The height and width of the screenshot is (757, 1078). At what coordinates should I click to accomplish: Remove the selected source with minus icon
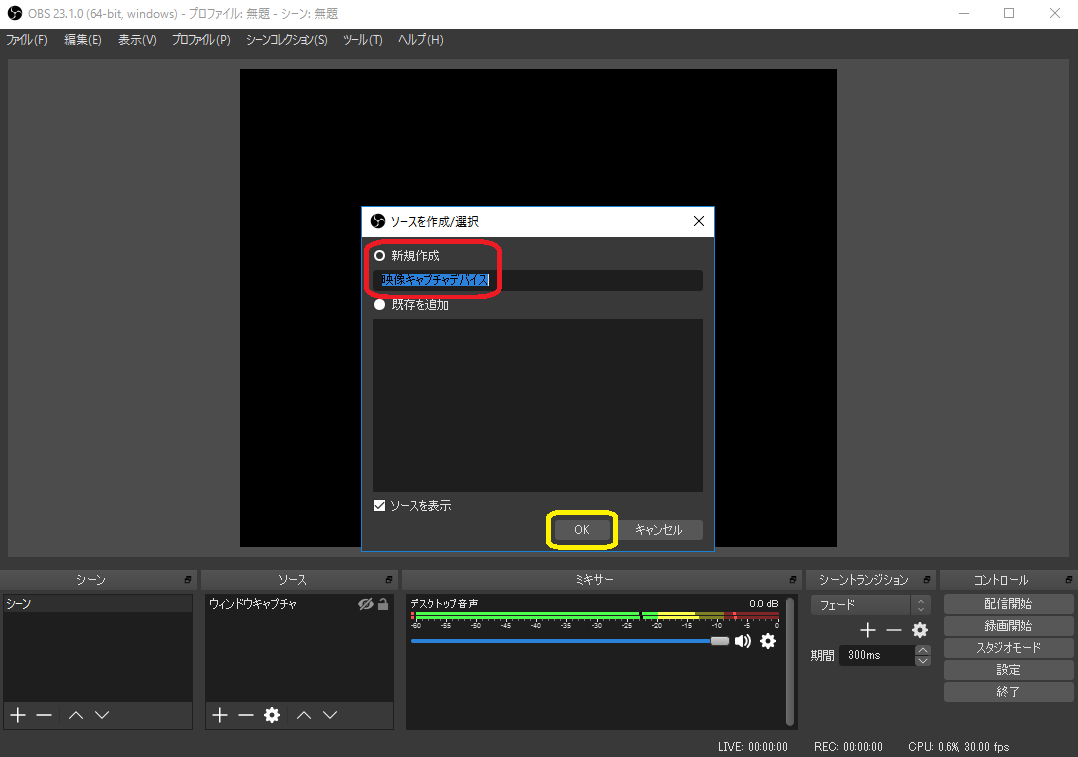(x=246, y=715)
